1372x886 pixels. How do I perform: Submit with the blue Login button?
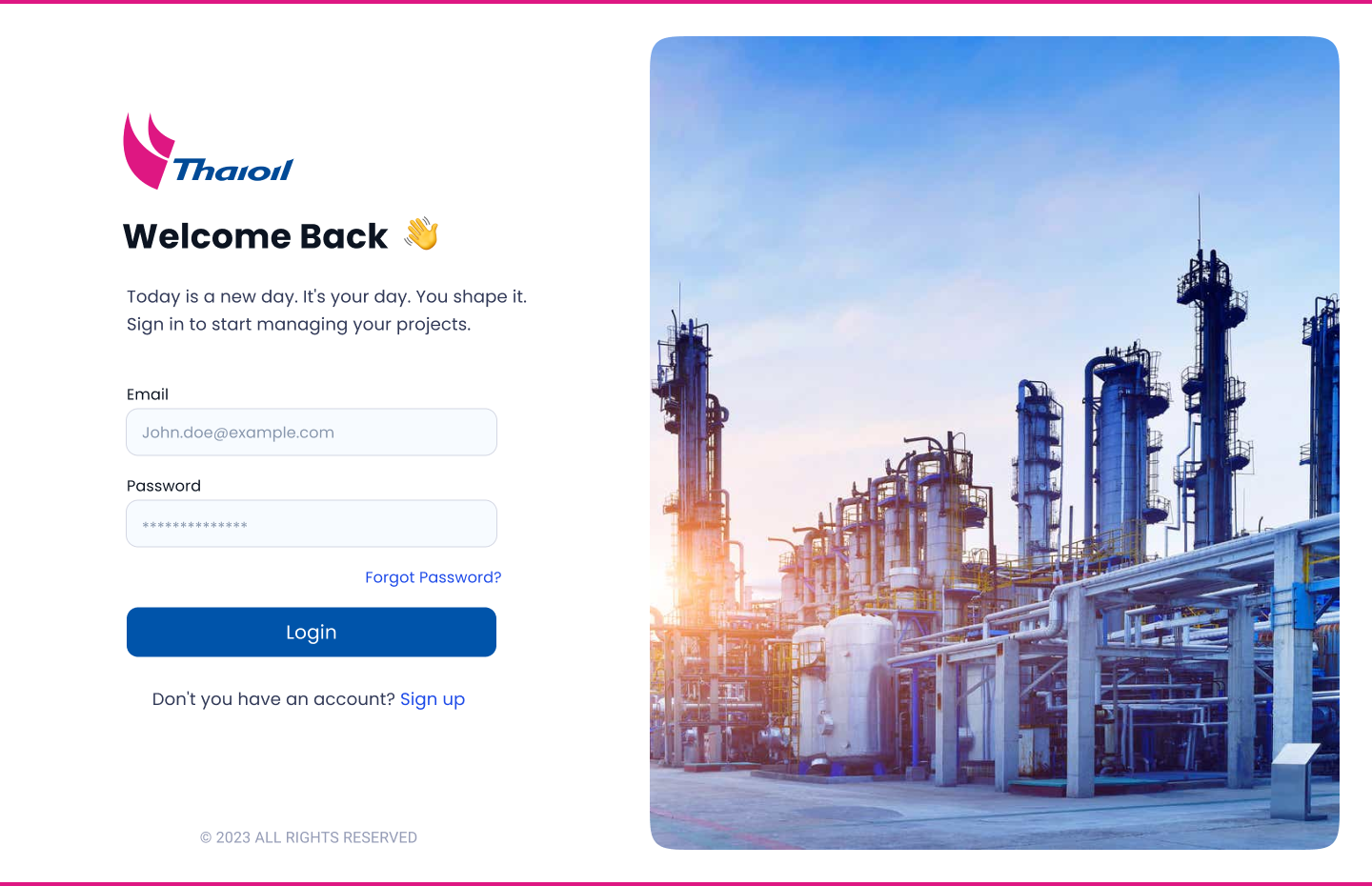pos(312,633)
